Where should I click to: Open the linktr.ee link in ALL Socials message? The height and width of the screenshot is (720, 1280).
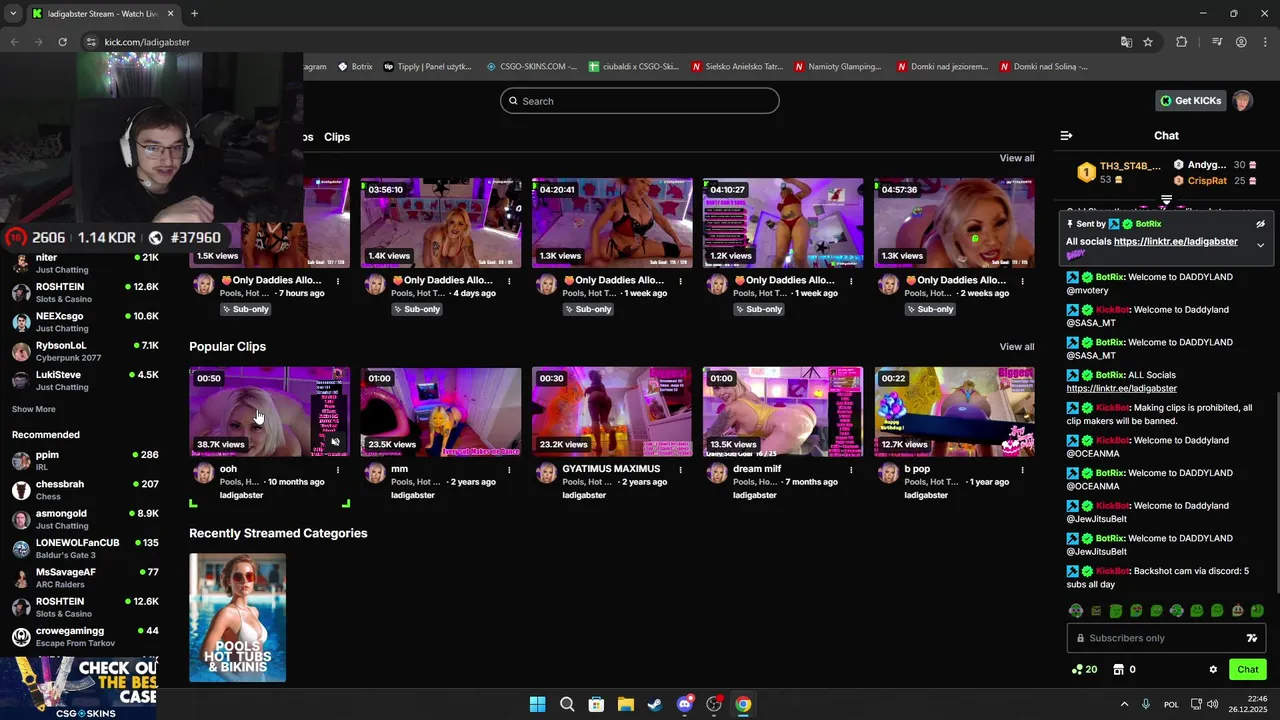pyautogui.click(x=1121, y=389)
